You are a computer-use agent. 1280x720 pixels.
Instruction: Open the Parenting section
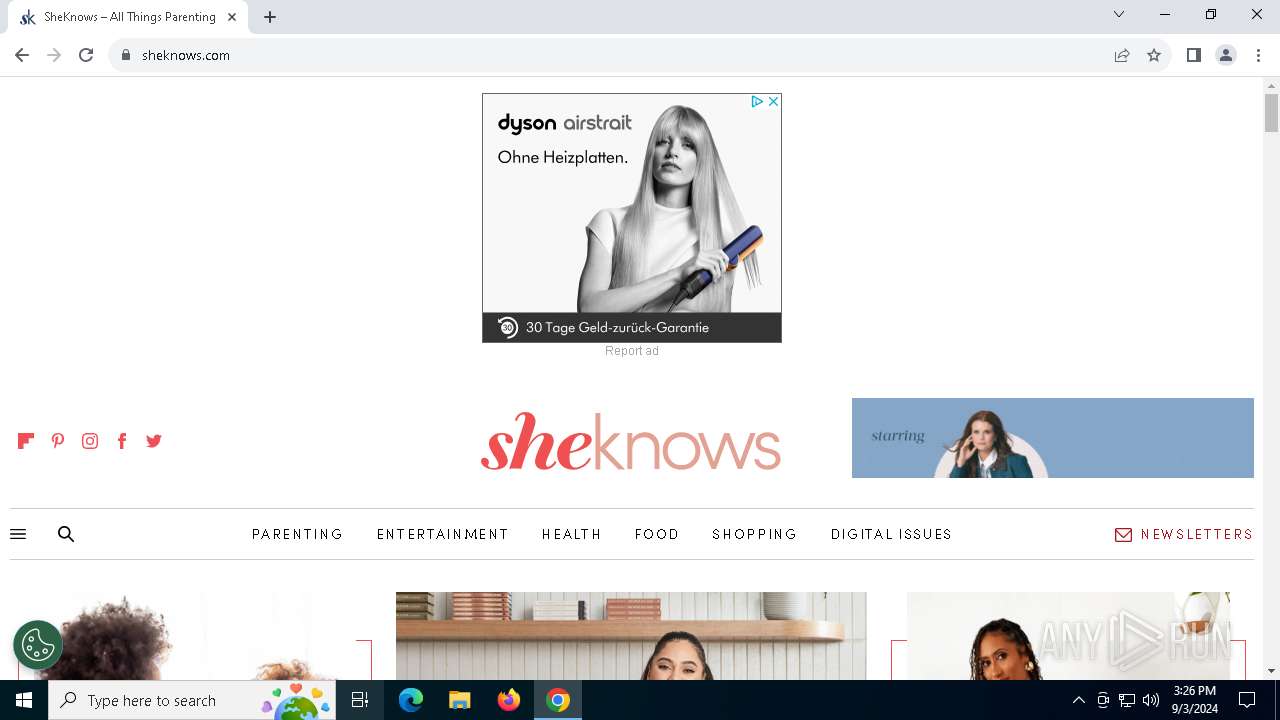coord(298,534)
